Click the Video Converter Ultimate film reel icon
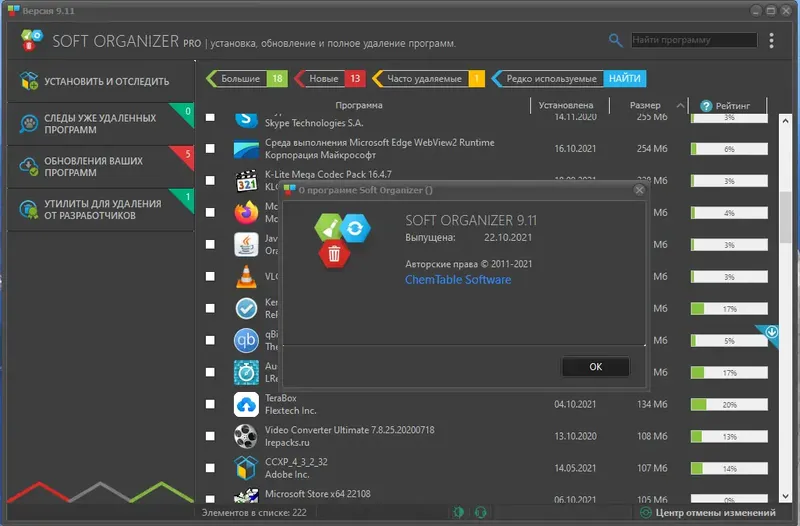The width and height of the screenshot is (800, 526). (246, 436)
